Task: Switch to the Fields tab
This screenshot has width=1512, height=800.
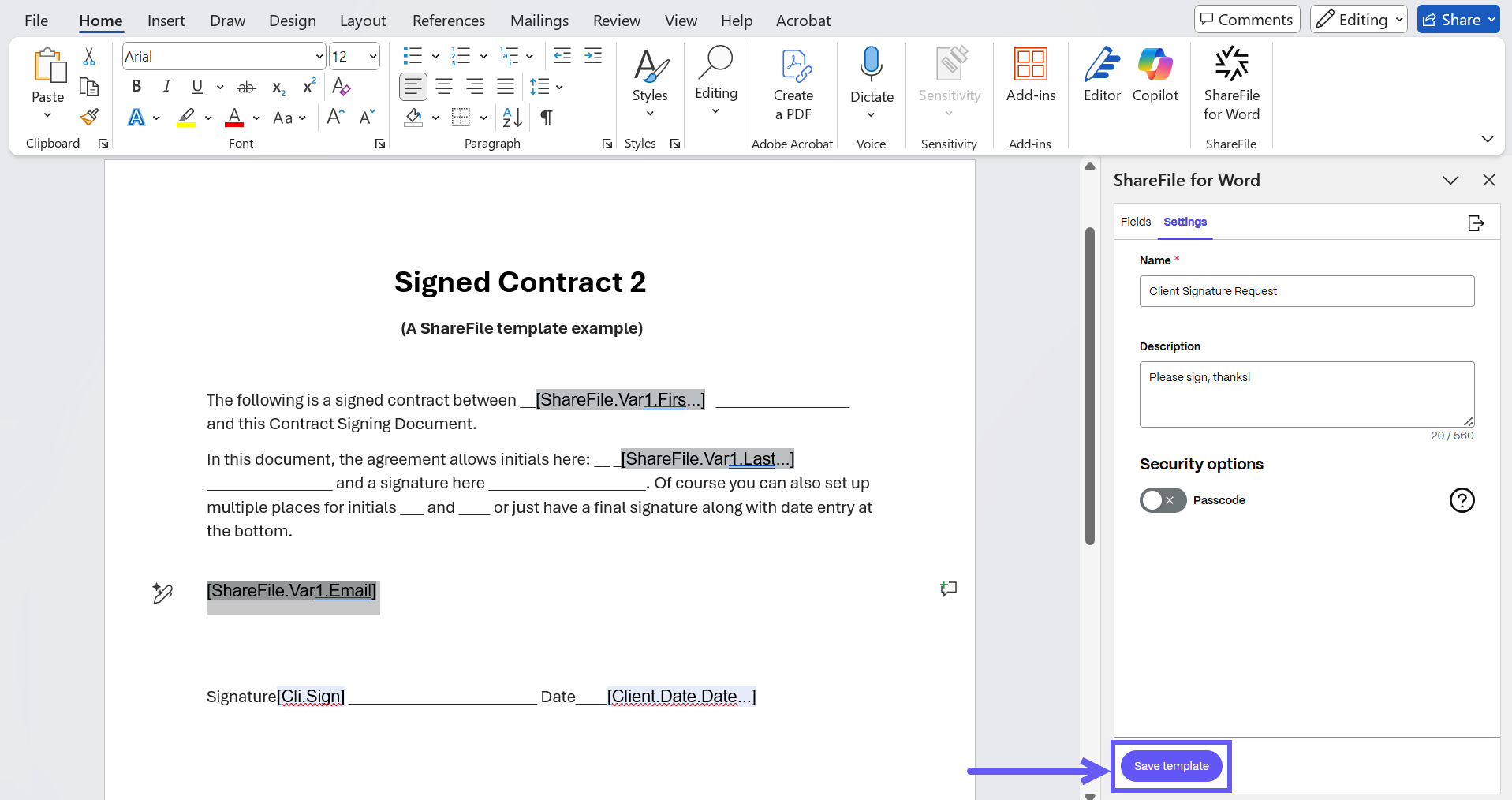Action: 1135,222
